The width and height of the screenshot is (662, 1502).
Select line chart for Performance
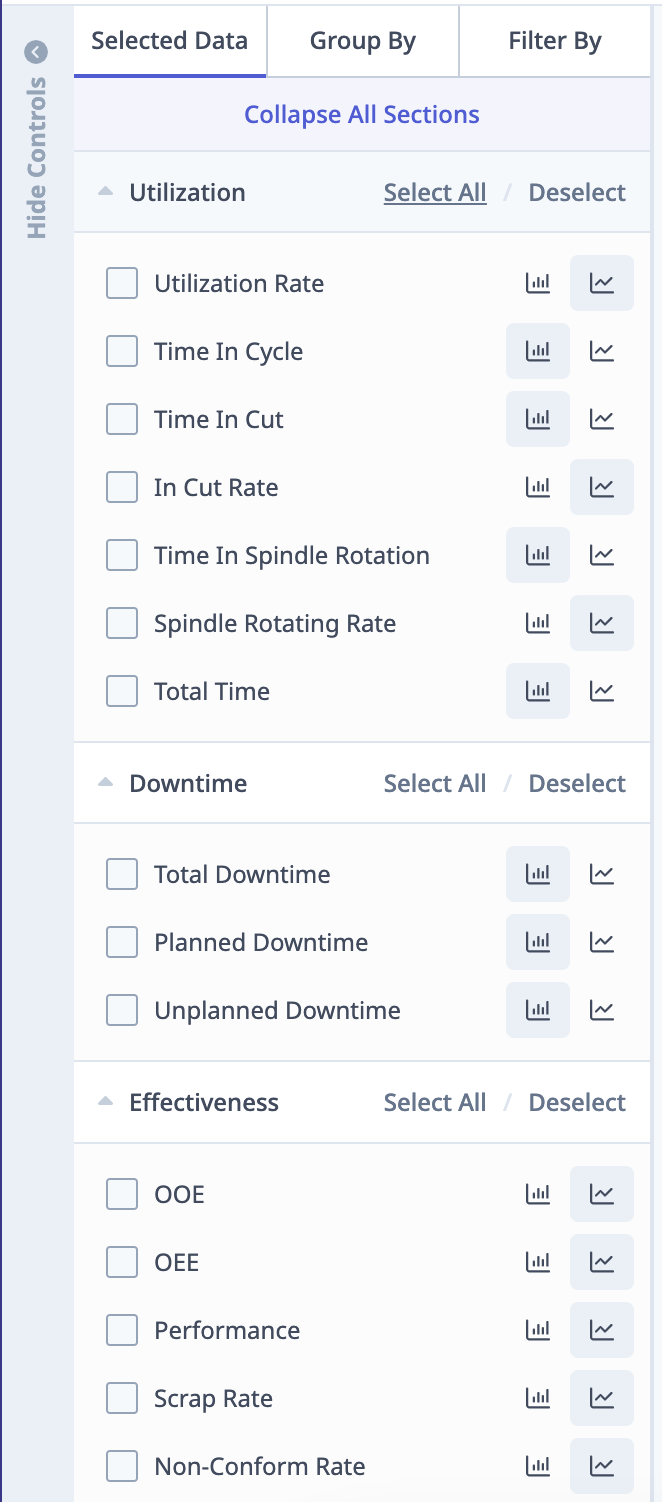[x=602, y=1330]
